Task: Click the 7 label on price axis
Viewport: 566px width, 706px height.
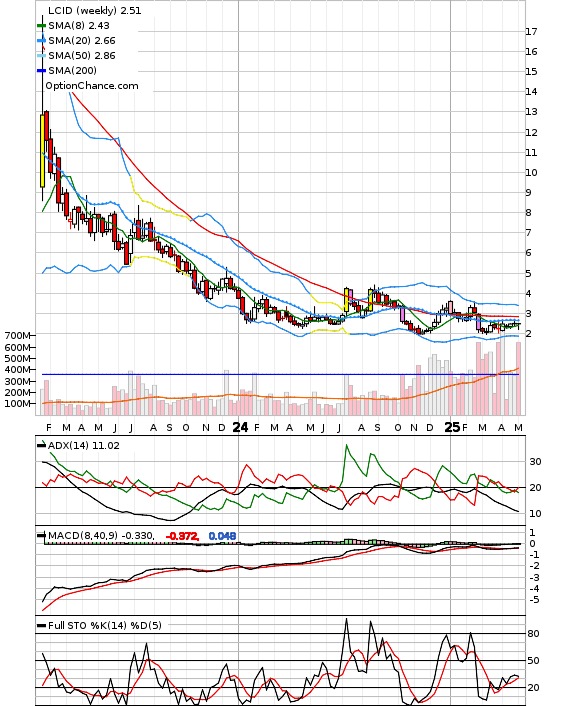Action: click(529, 233)
